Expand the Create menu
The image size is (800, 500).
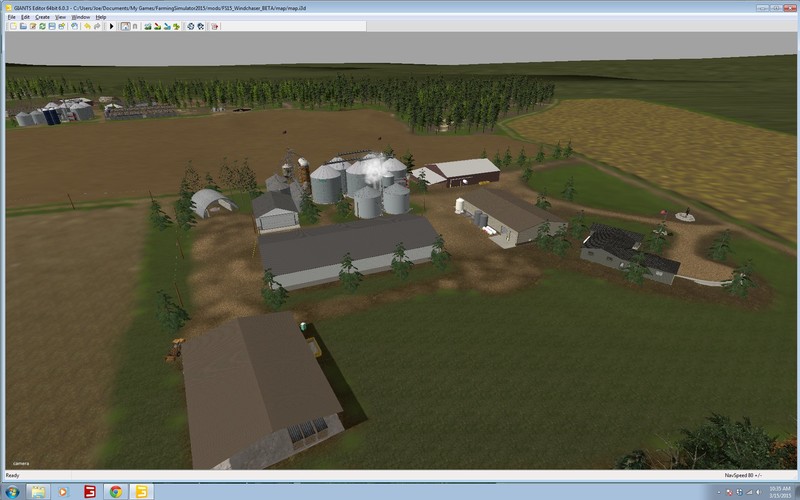point(43,17)
